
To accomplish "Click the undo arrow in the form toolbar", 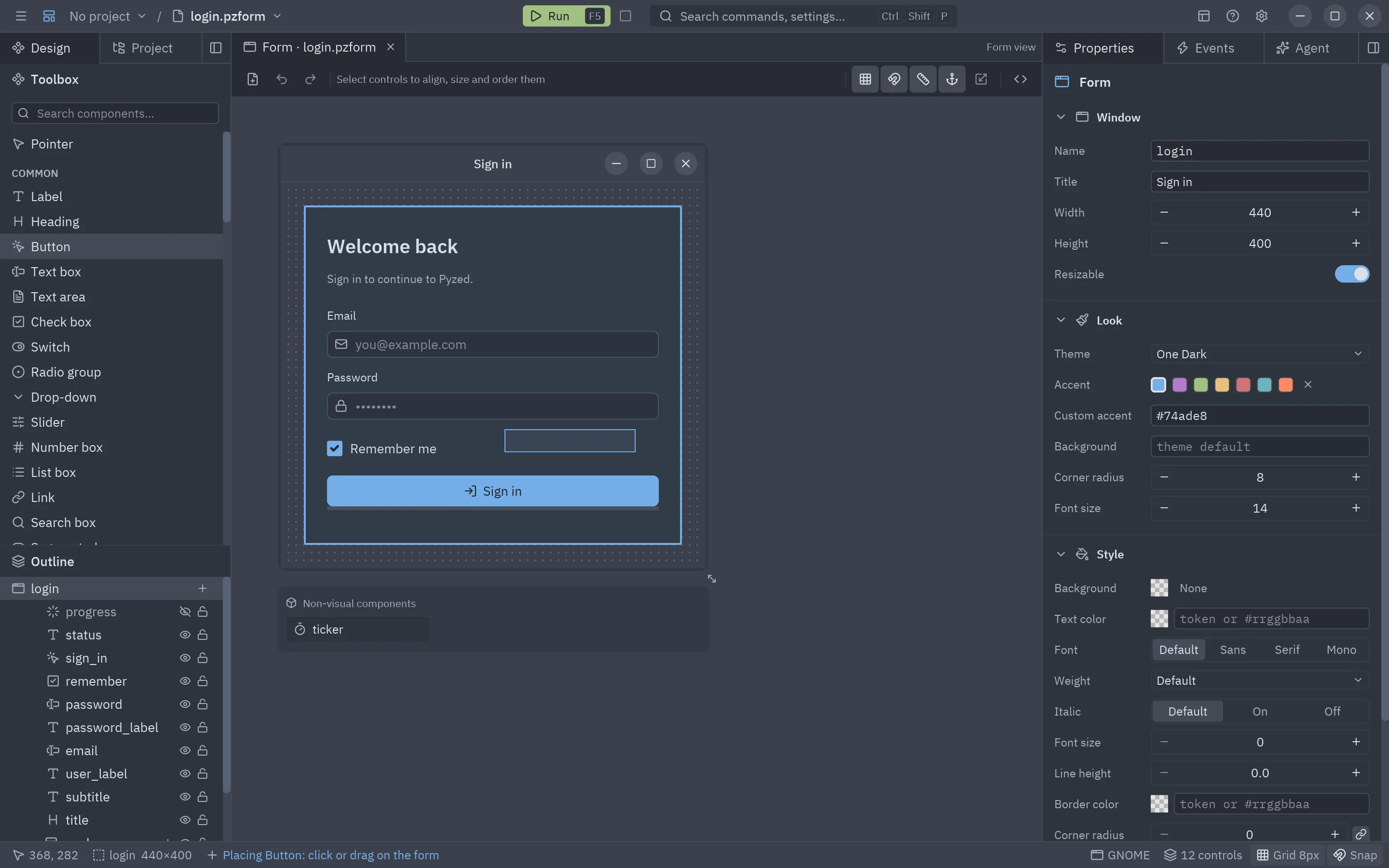I will 281,79.
